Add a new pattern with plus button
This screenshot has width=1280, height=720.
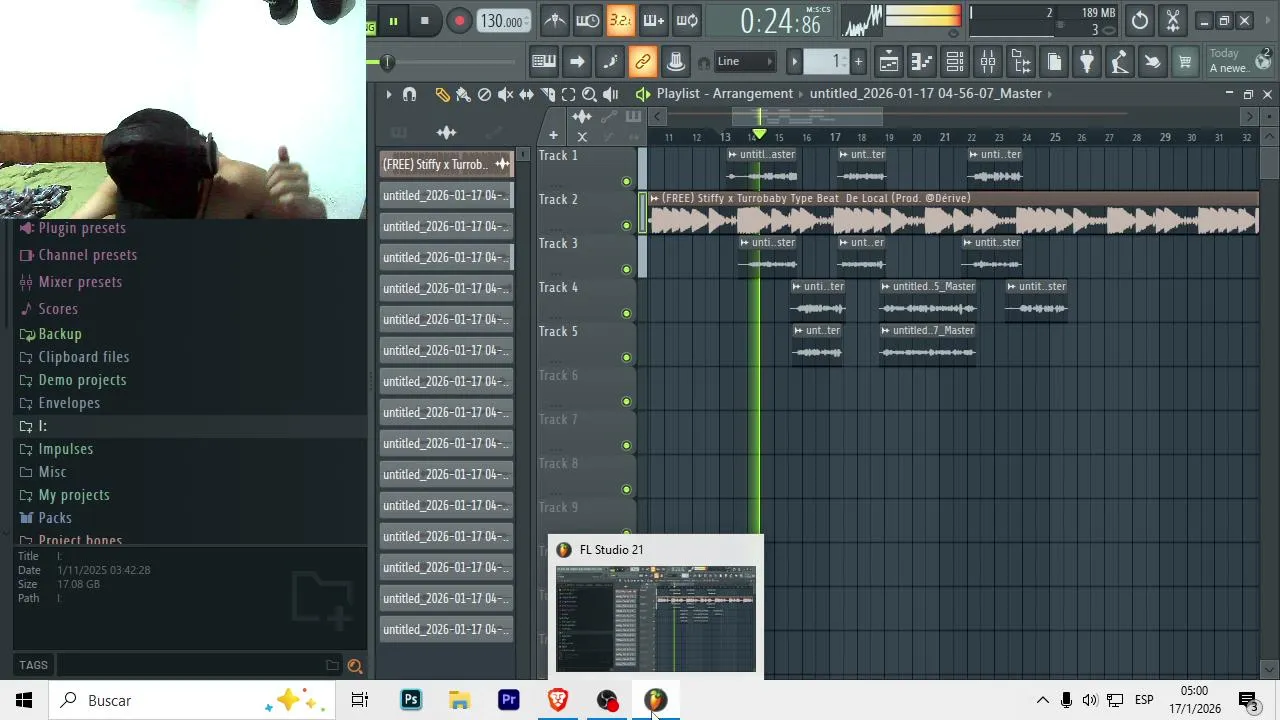point(858,62)
